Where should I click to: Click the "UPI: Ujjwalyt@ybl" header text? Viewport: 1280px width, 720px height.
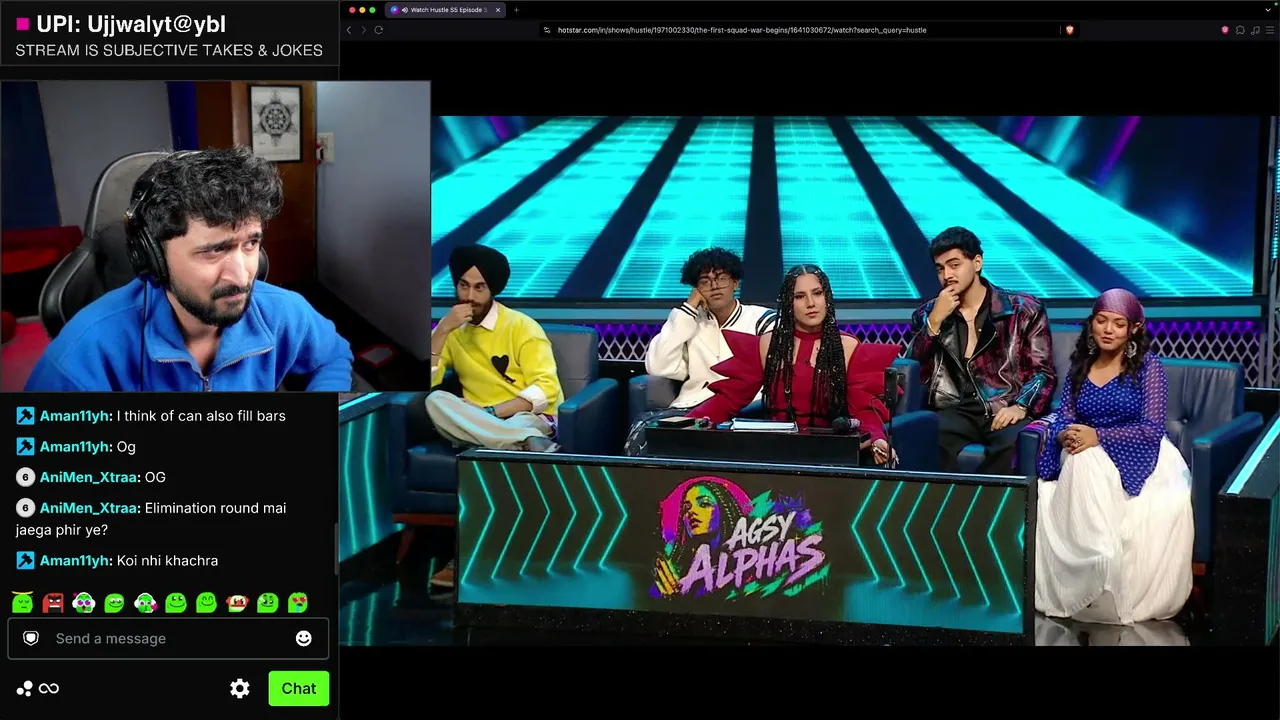tap(131, 24)
